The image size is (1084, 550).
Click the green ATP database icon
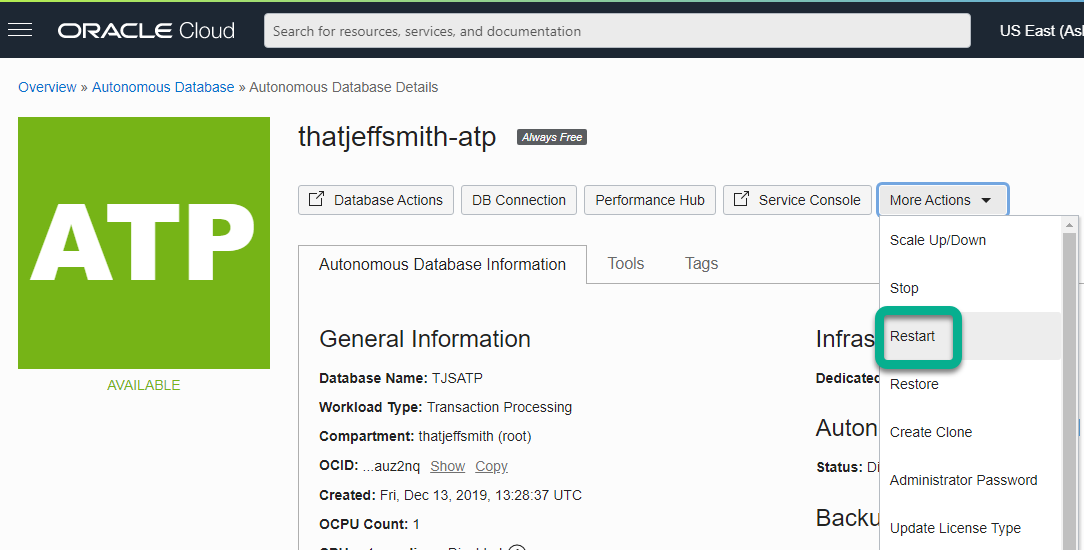tap(144, 243)
